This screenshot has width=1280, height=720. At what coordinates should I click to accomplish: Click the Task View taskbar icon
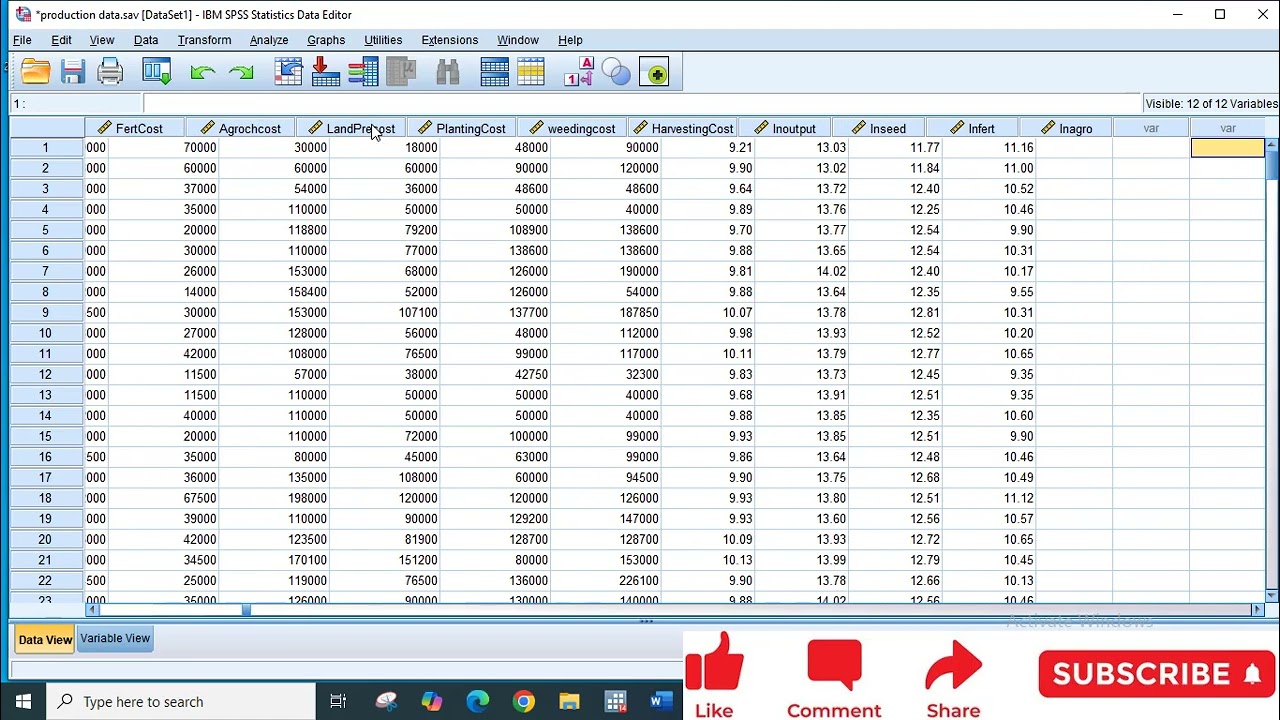click(338, 701)
